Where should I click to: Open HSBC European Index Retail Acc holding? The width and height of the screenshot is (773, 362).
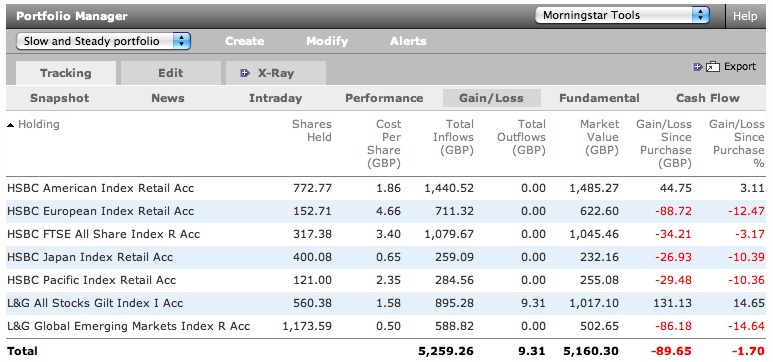pos(101,211)
